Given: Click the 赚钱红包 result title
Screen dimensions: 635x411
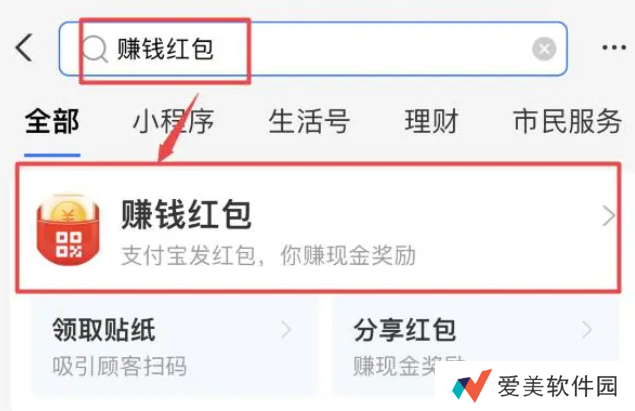Looking at the screenshot, I should 186,215.
